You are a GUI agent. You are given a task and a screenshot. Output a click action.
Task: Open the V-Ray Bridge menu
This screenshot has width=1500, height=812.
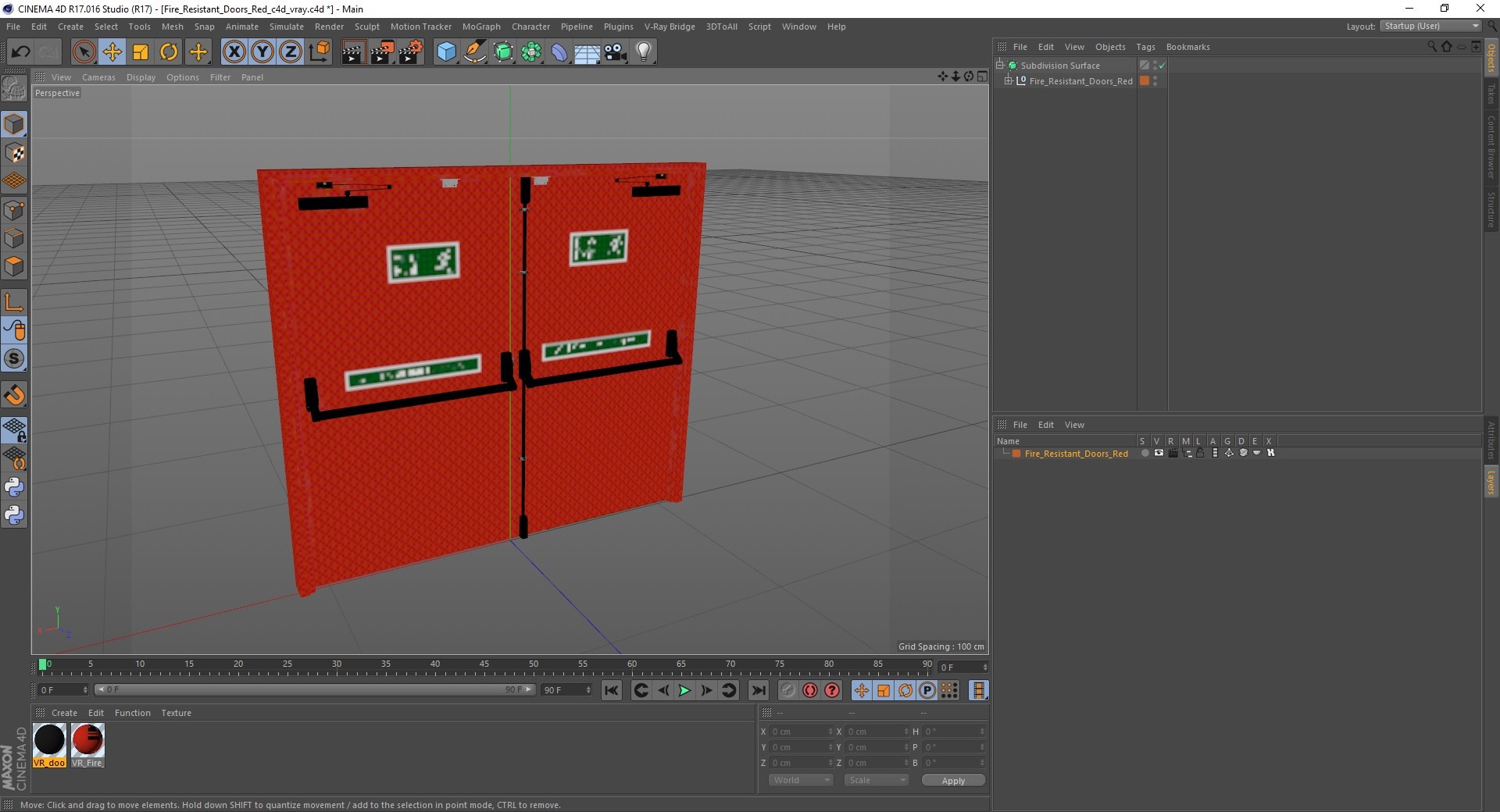[x=670, y=27]
